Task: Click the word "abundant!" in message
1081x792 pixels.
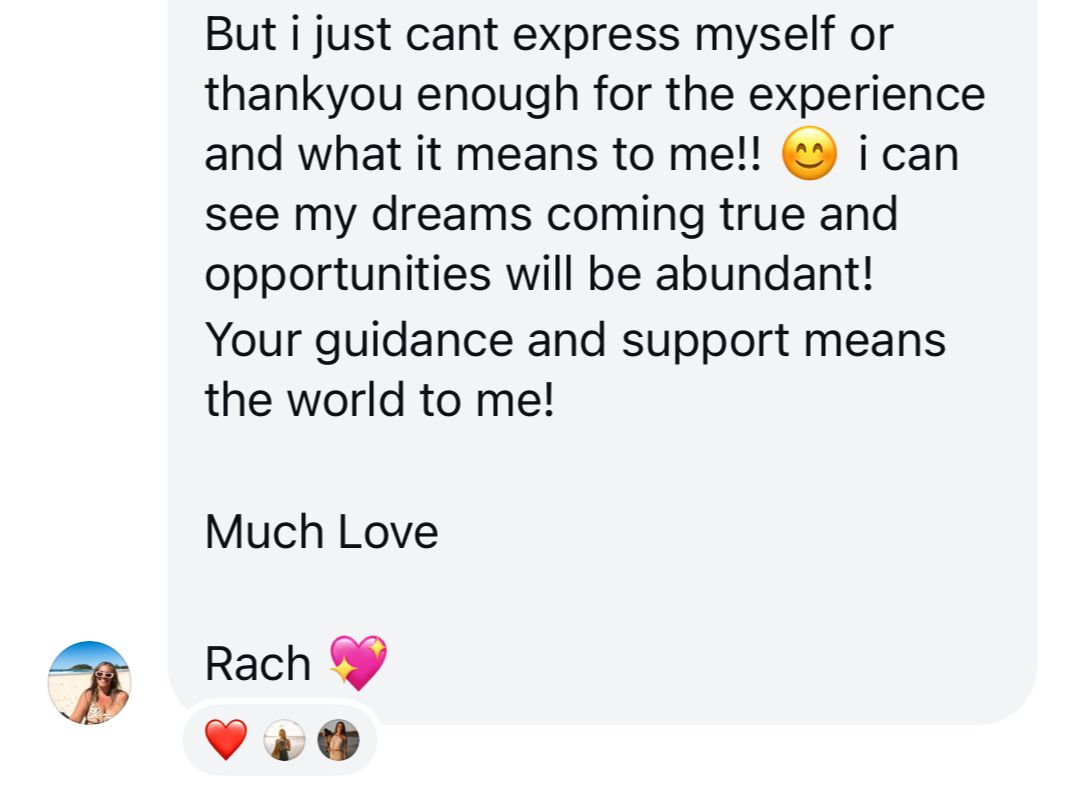Action: [763, 275]
